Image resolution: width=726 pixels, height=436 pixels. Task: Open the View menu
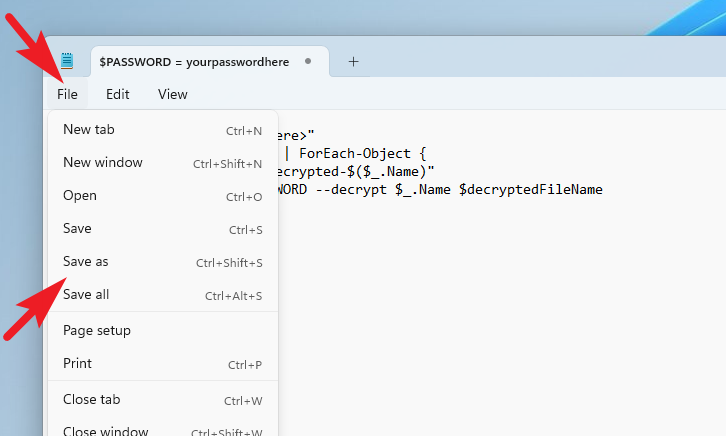click(173, 94)
